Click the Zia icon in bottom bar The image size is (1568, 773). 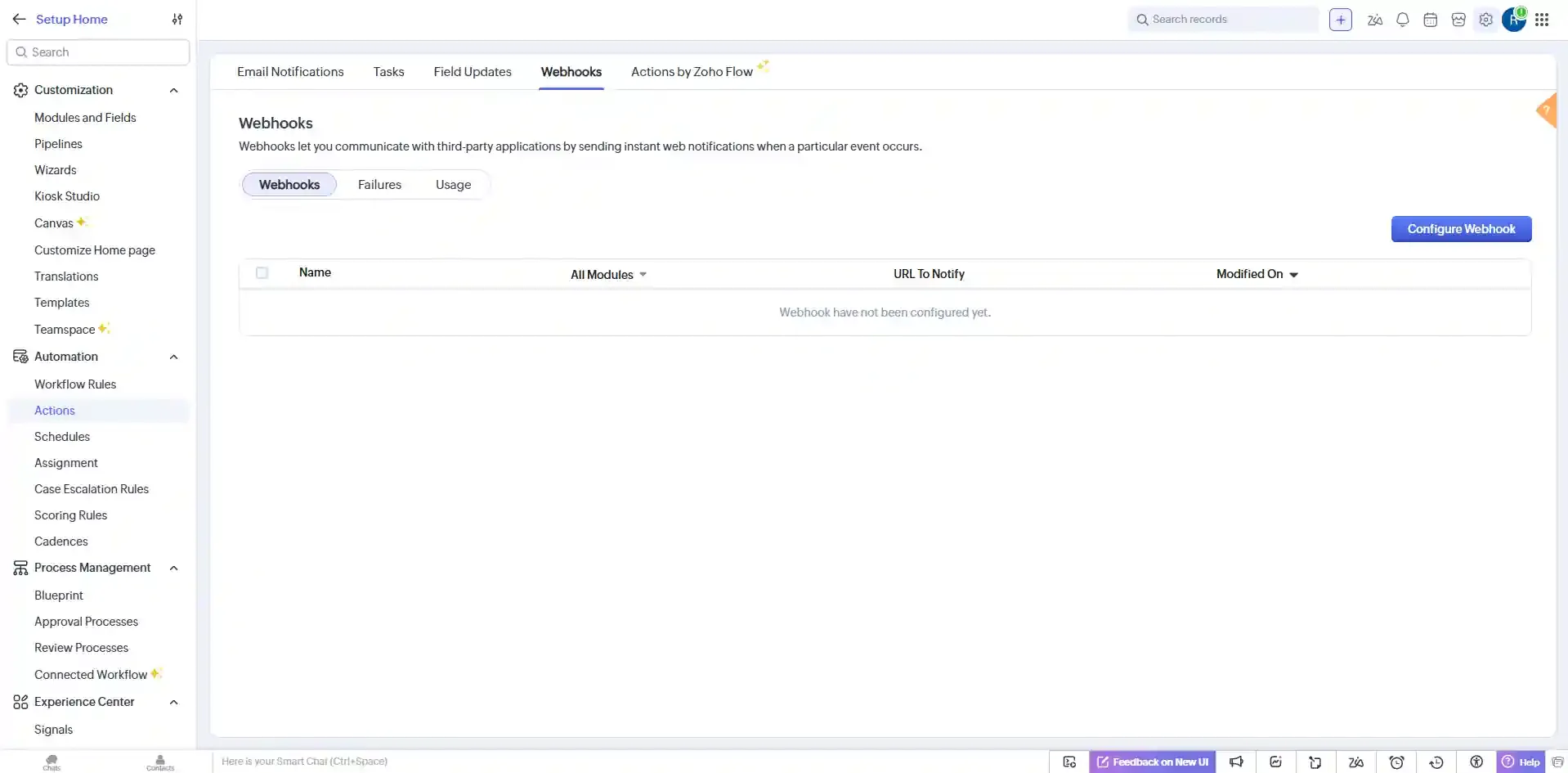1356,762
